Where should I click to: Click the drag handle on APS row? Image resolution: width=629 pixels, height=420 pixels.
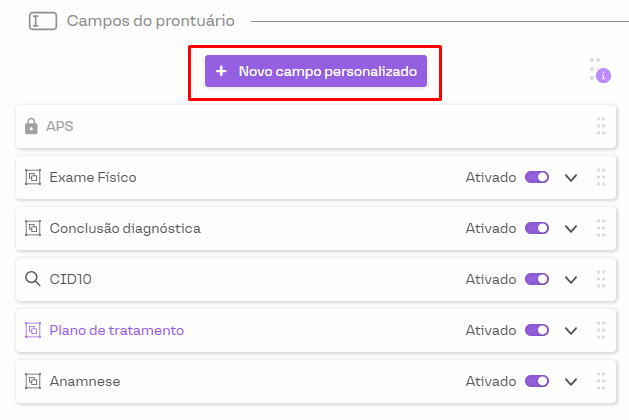click(x=601, y=127)
